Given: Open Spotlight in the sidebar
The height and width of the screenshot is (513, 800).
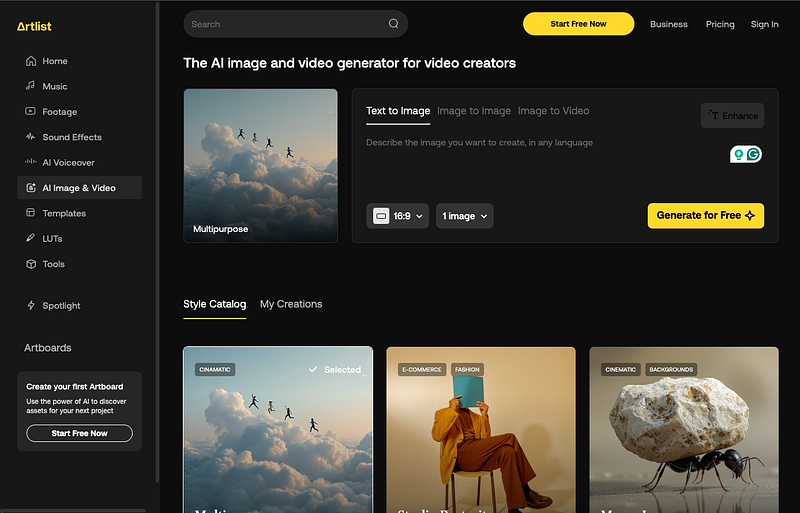Looking at the screenshot, I should 61,306.
